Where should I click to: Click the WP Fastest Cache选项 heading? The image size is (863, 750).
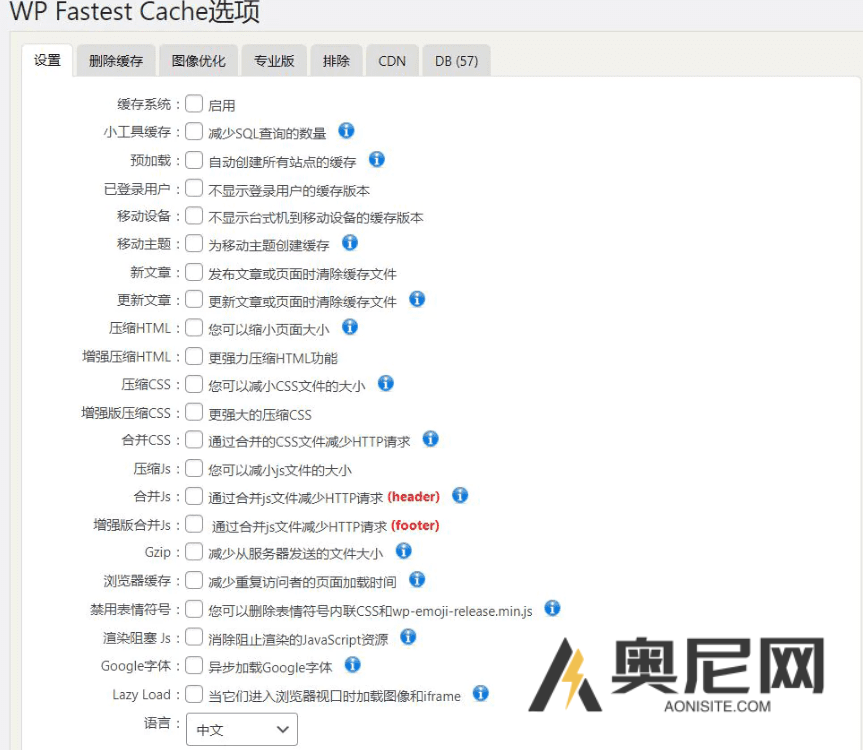coord(135,12)
